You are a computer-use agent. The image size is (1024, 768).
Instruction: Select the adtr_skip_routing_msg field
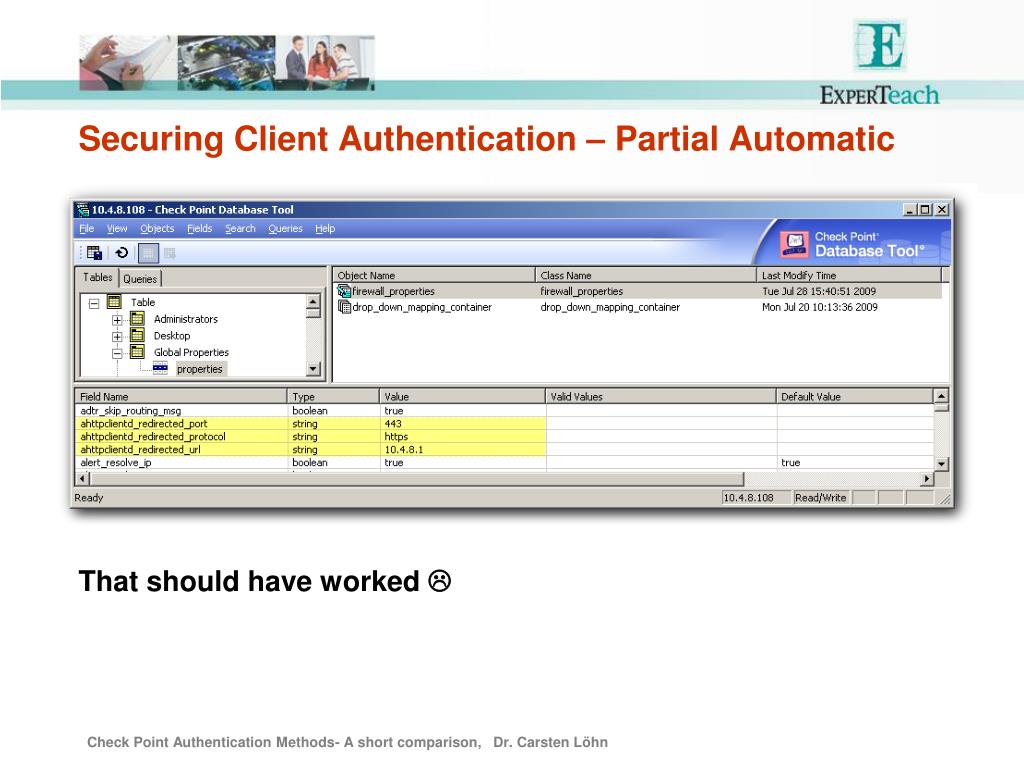131,411
